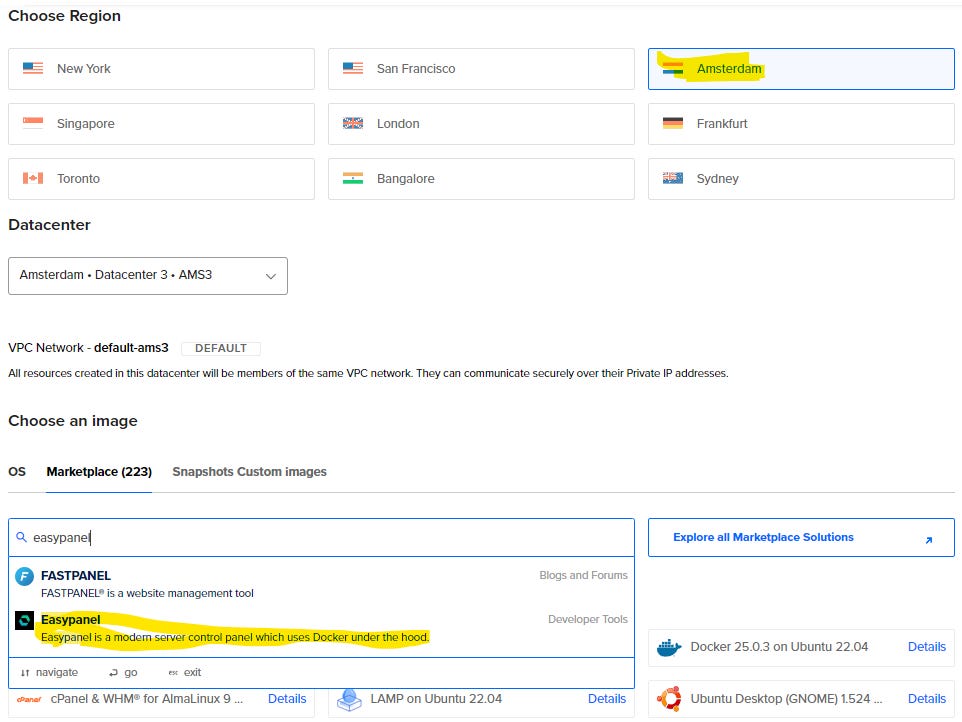Click the Easypanel description about Docker under the hood
This screenshot has width=962, height=722.
pos(235,637)
